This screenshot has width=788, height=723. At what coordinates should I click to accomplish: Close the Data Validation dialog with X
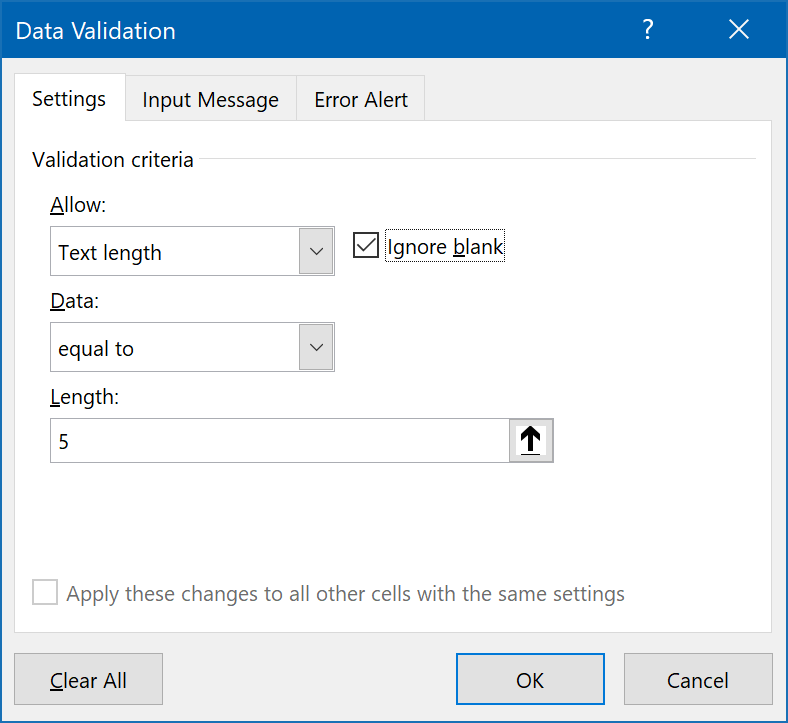click(739, 30)
